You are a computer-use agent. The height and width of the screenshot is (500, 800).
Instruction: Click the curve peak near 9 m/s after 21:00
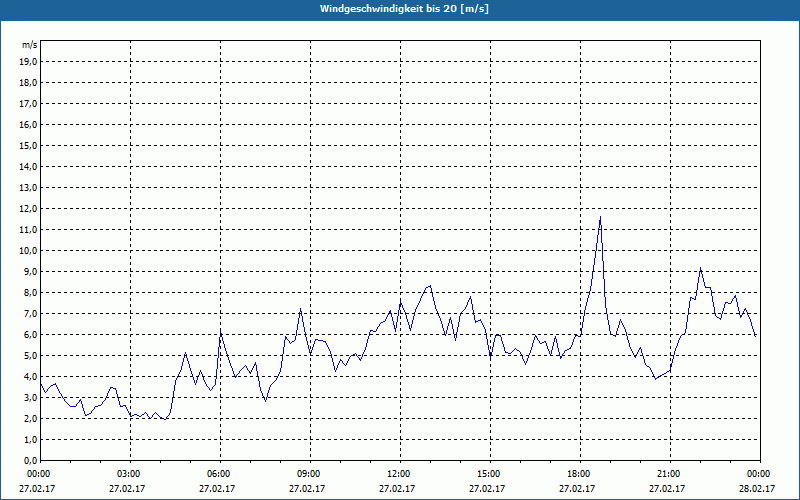(701, 268)
